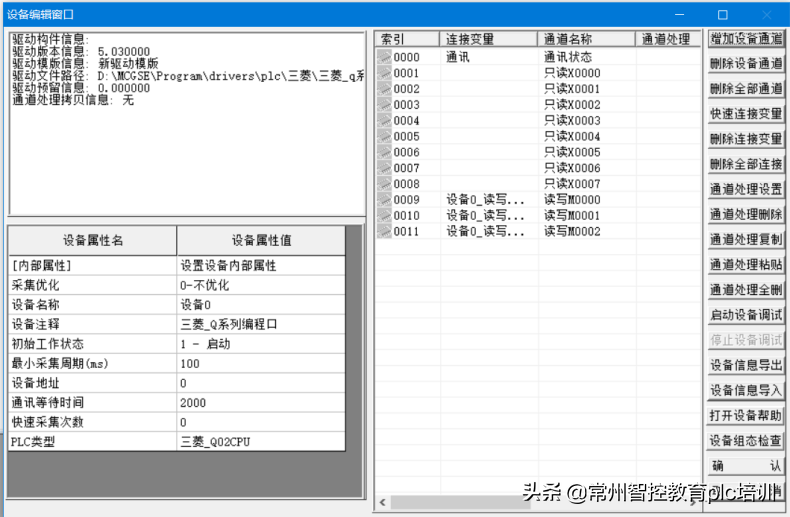
Task: Start debugging with 启动设备调试
Action: (746, 315)
